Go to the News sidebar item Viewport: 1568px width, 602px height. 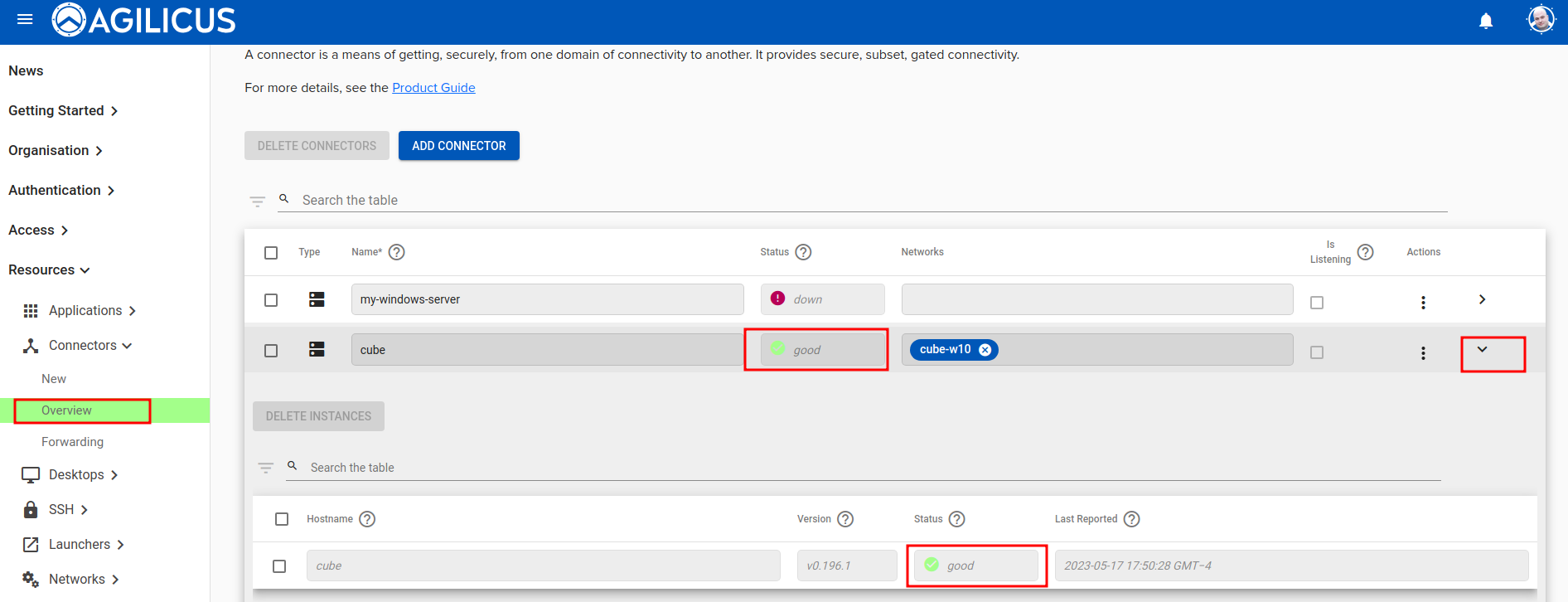pos(26,70)
